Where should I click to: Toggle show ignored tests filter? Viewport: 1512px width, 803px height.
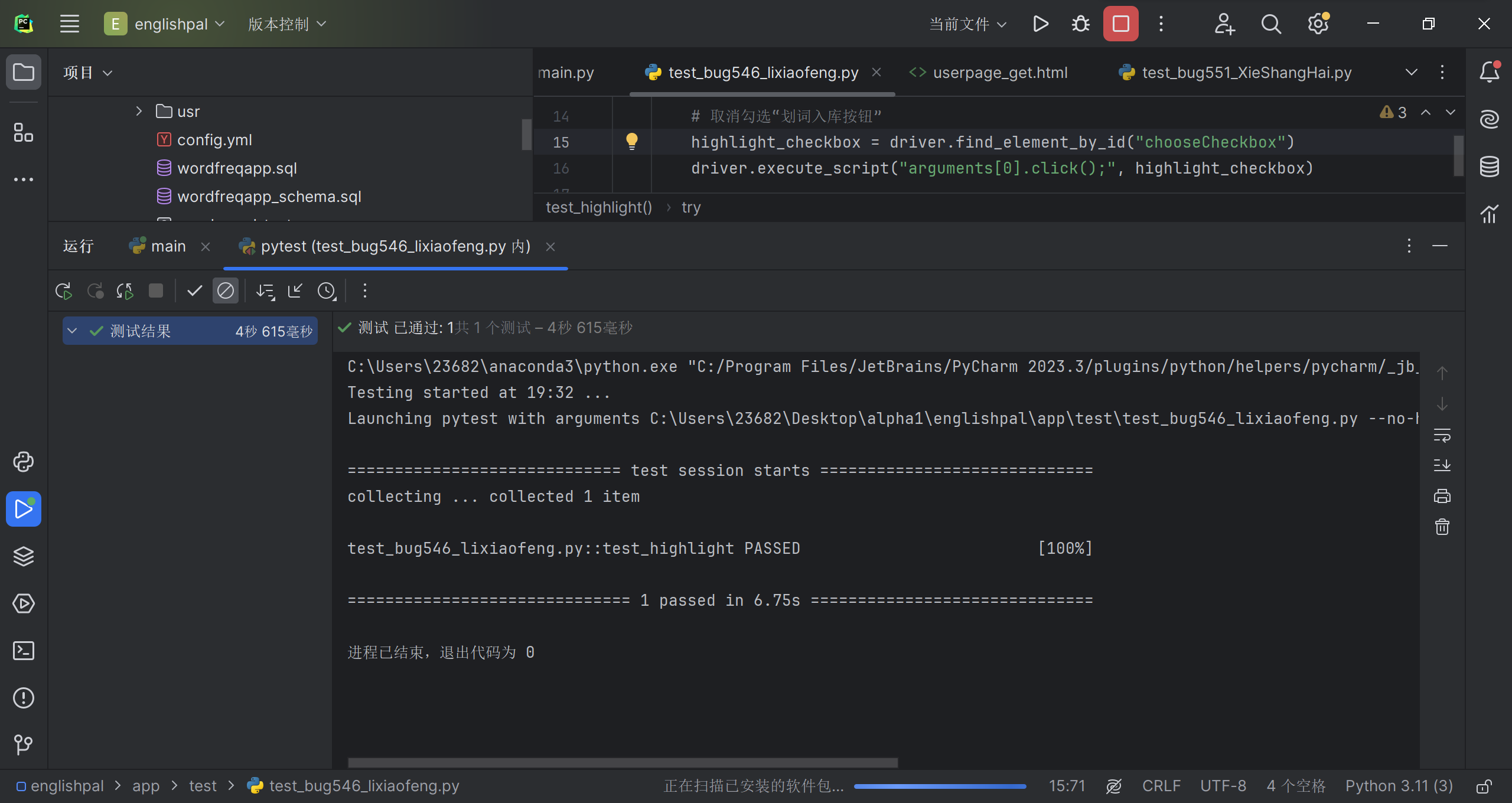[226, 291]
